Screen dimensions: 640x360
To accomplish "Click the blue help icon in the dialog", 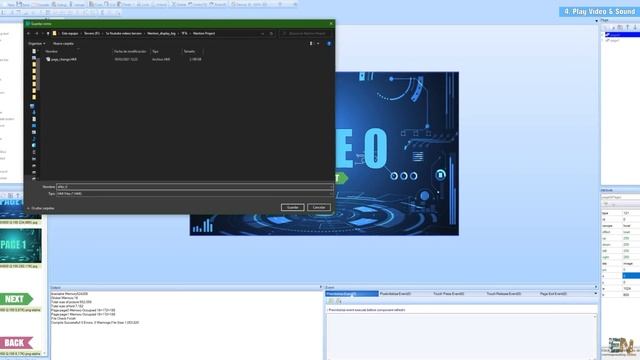I will pyautogui.click(x=329, y=43).
